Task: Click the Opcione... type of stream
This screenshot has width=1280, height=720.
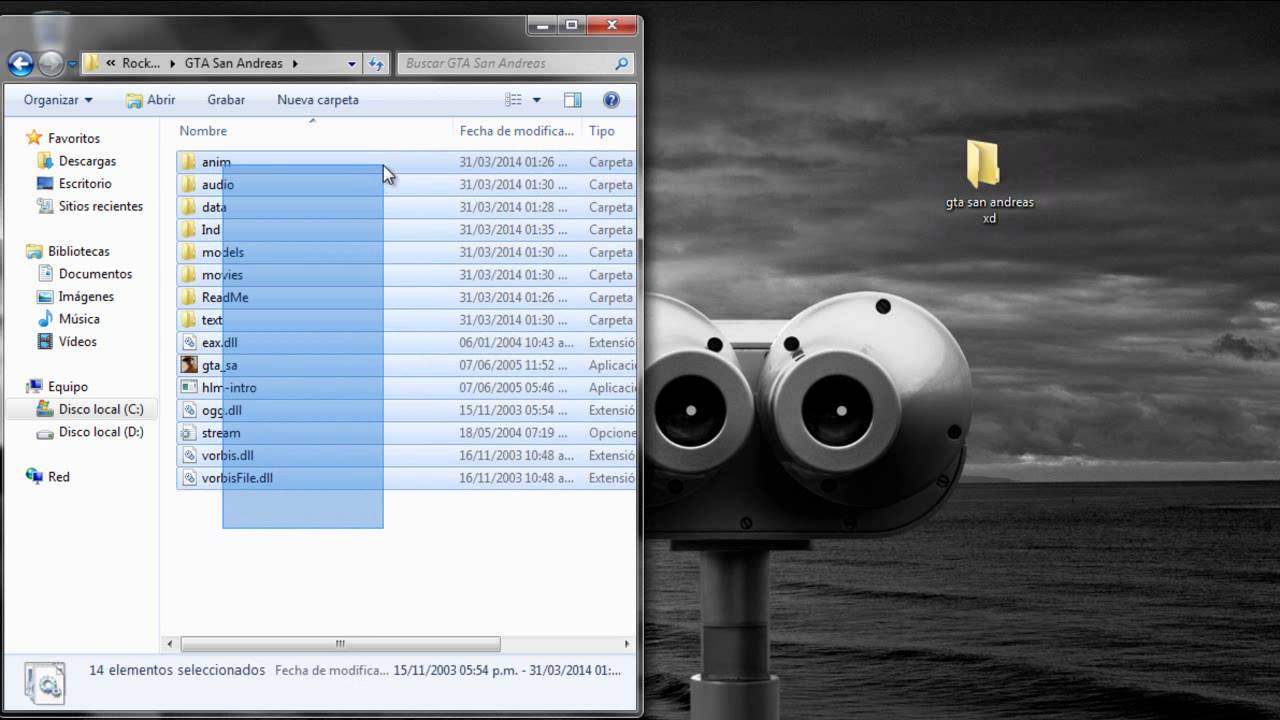Action: (612, 433)
